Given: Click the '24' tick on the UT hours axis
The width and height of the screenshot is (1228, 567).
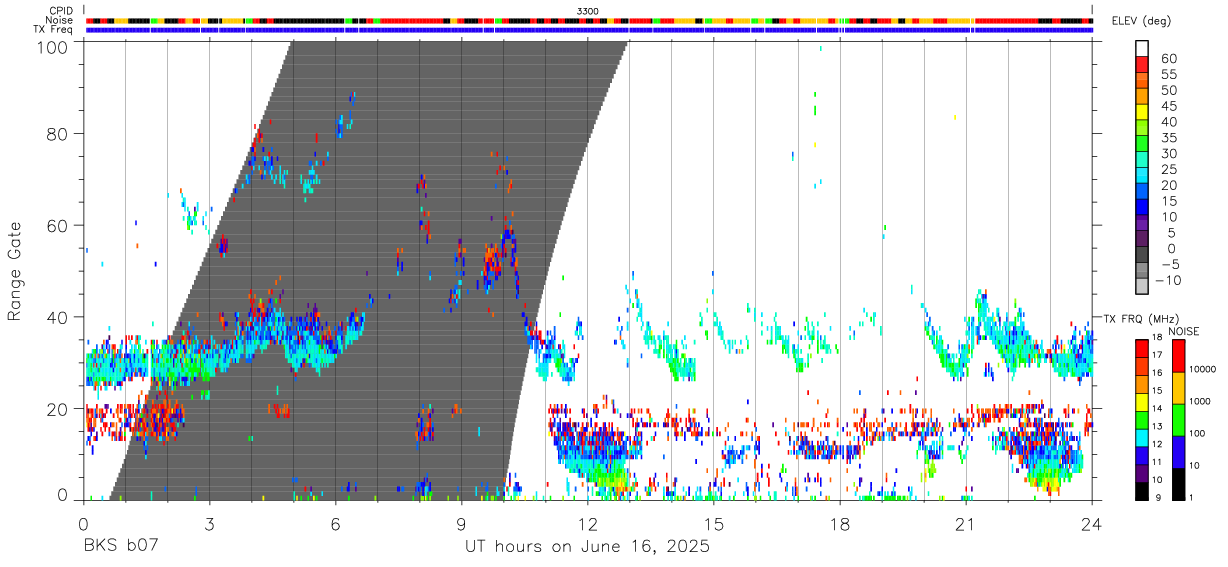Looking at the screenshot, I should pyautogui.click(x=1091, y=524).
